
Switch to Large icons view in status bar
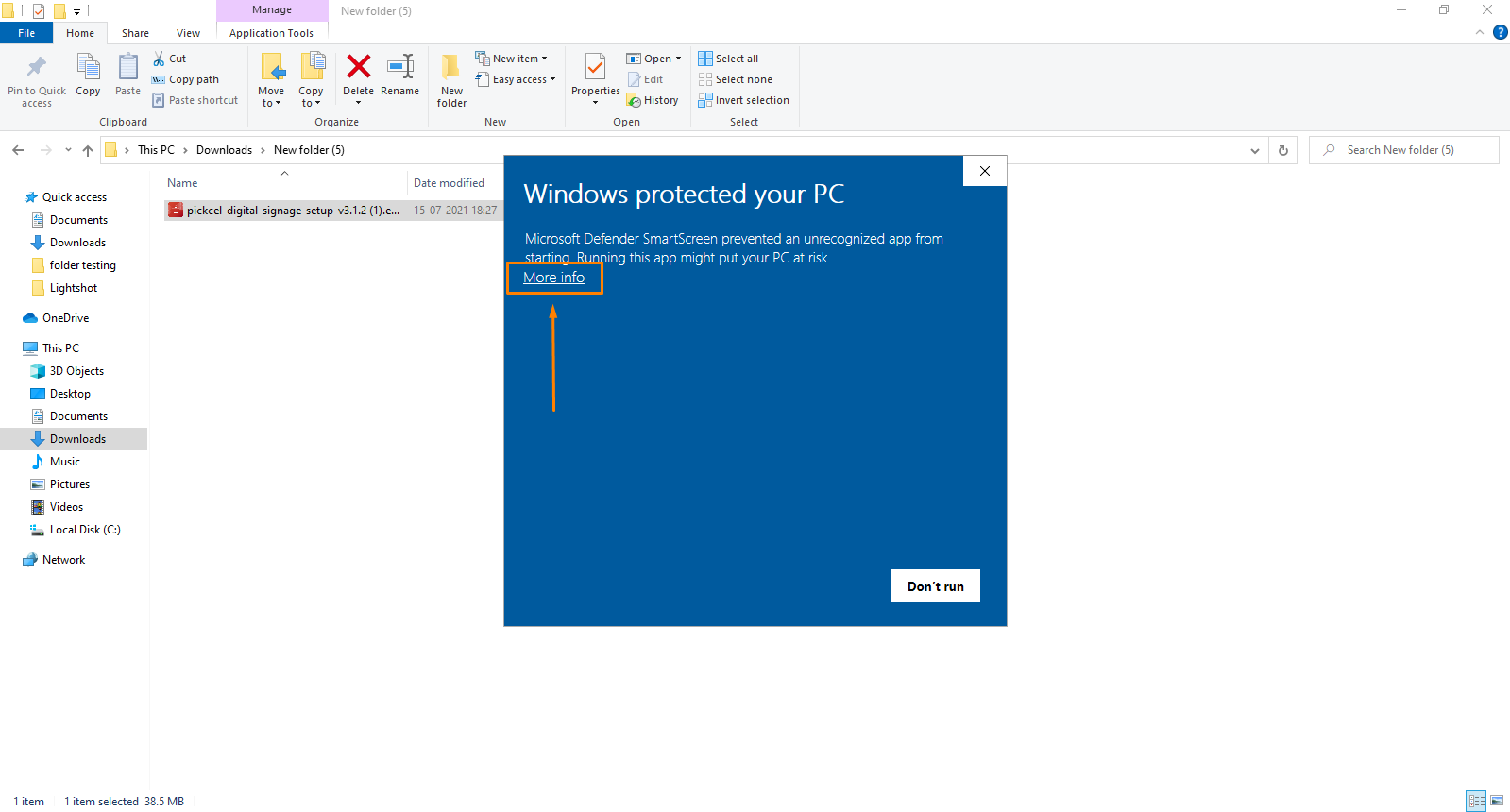(1496, 801)
